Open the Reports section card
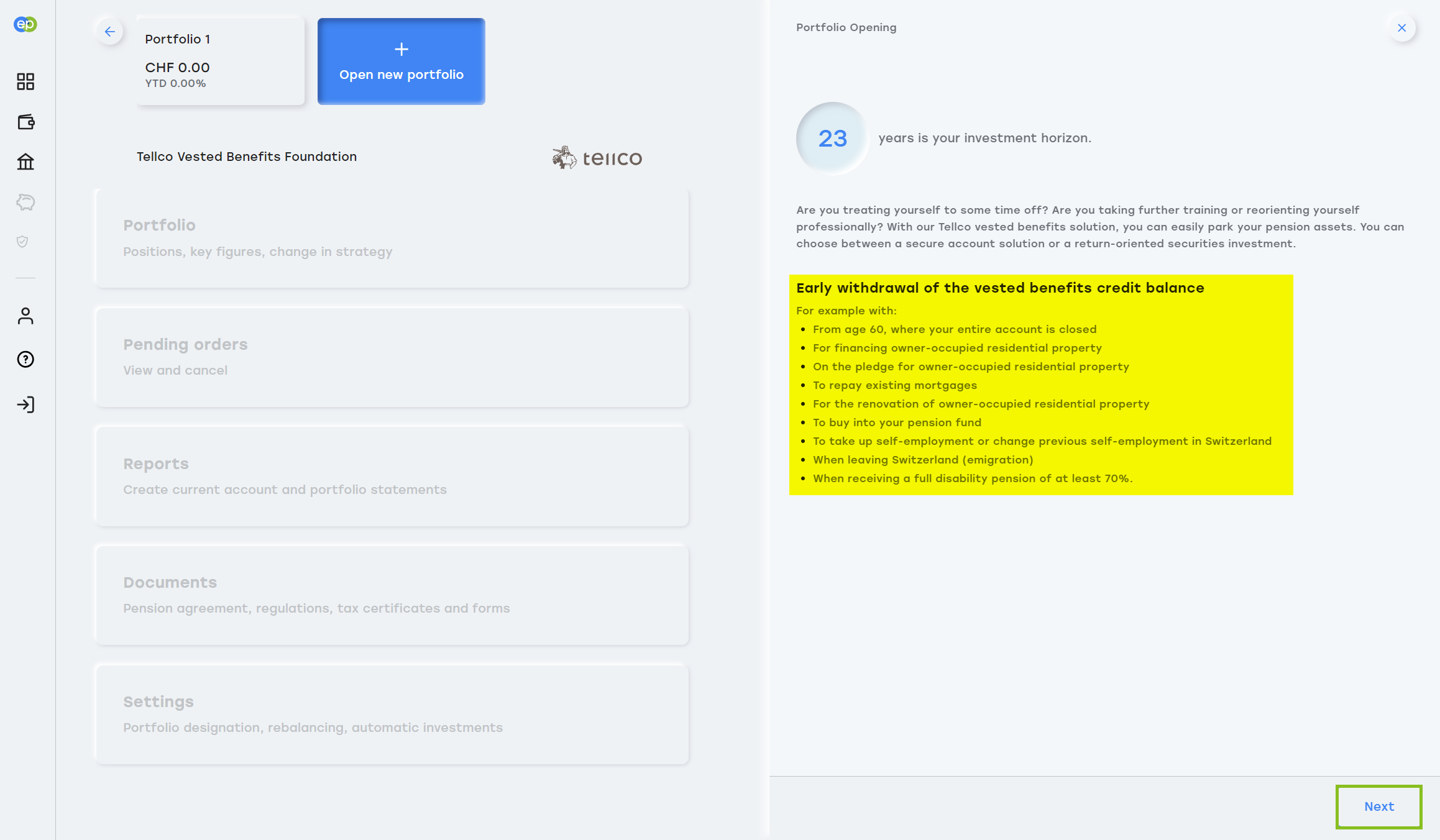Viewport: 1440px width, 840px height. tap(392, 476)
